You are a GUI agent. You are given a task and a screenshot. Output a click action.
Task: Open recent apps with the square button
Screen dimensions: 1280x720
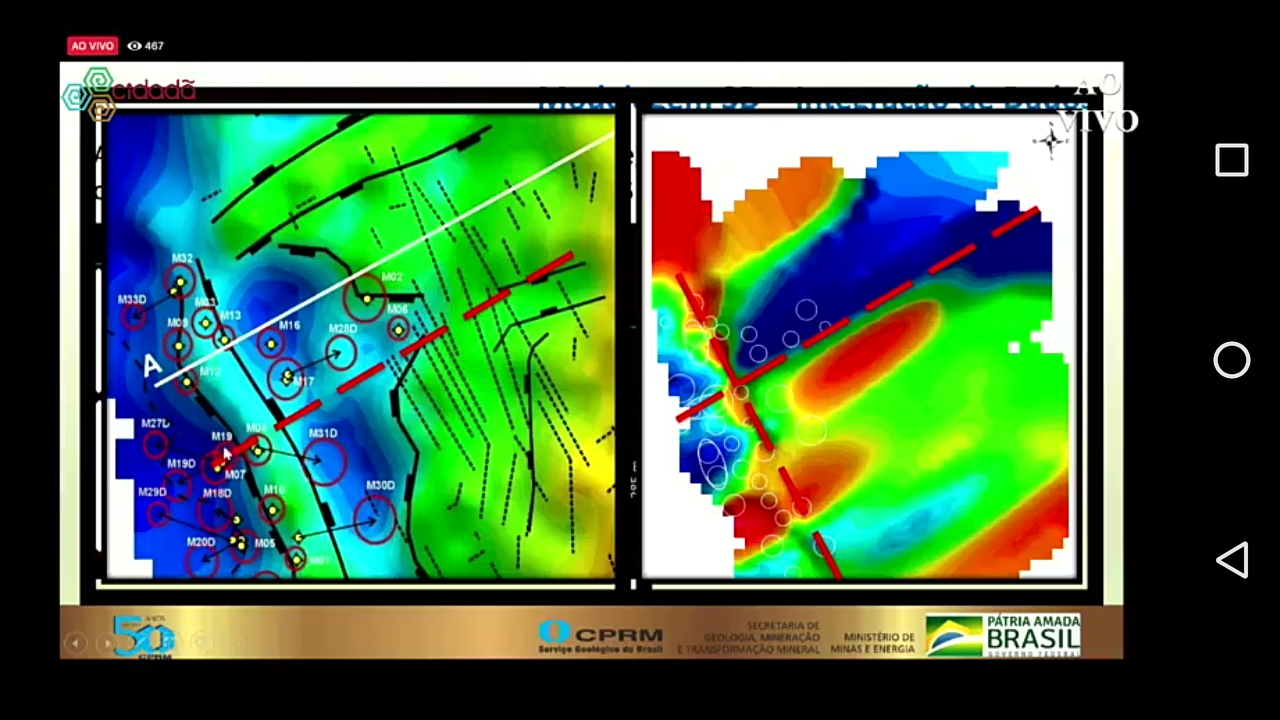pos(1232,160)
